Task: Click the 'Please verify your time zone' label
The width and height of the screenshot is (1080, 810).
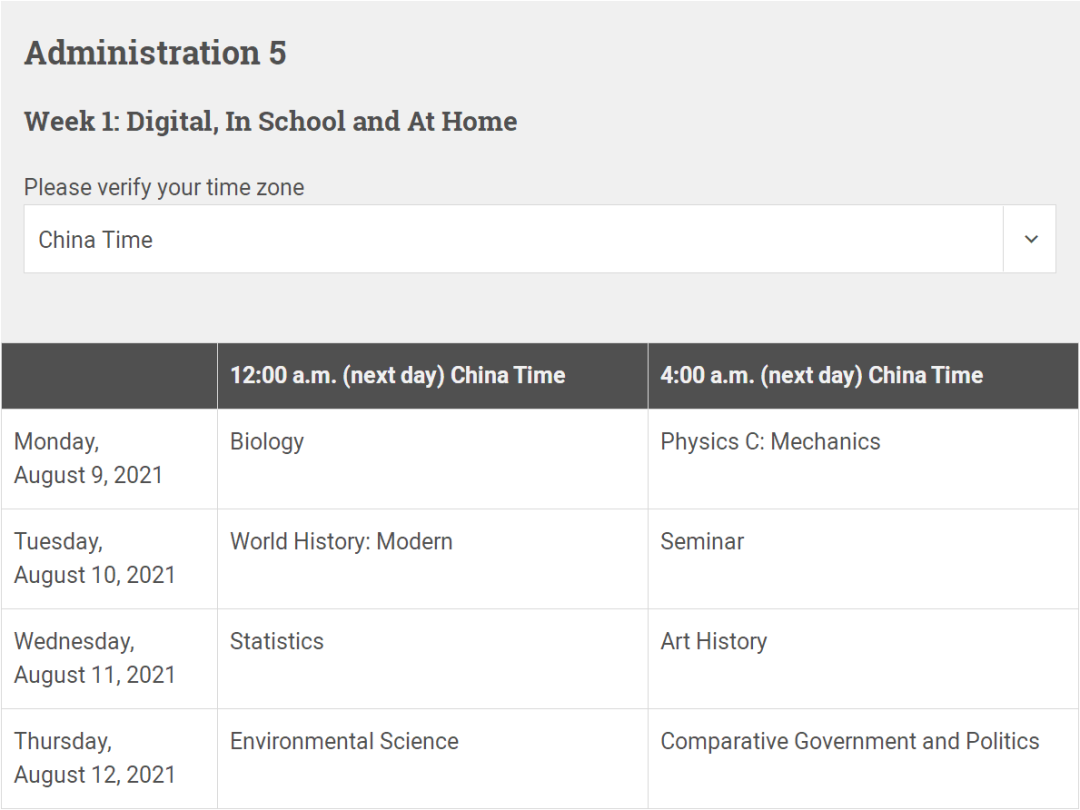Action: 164,188
